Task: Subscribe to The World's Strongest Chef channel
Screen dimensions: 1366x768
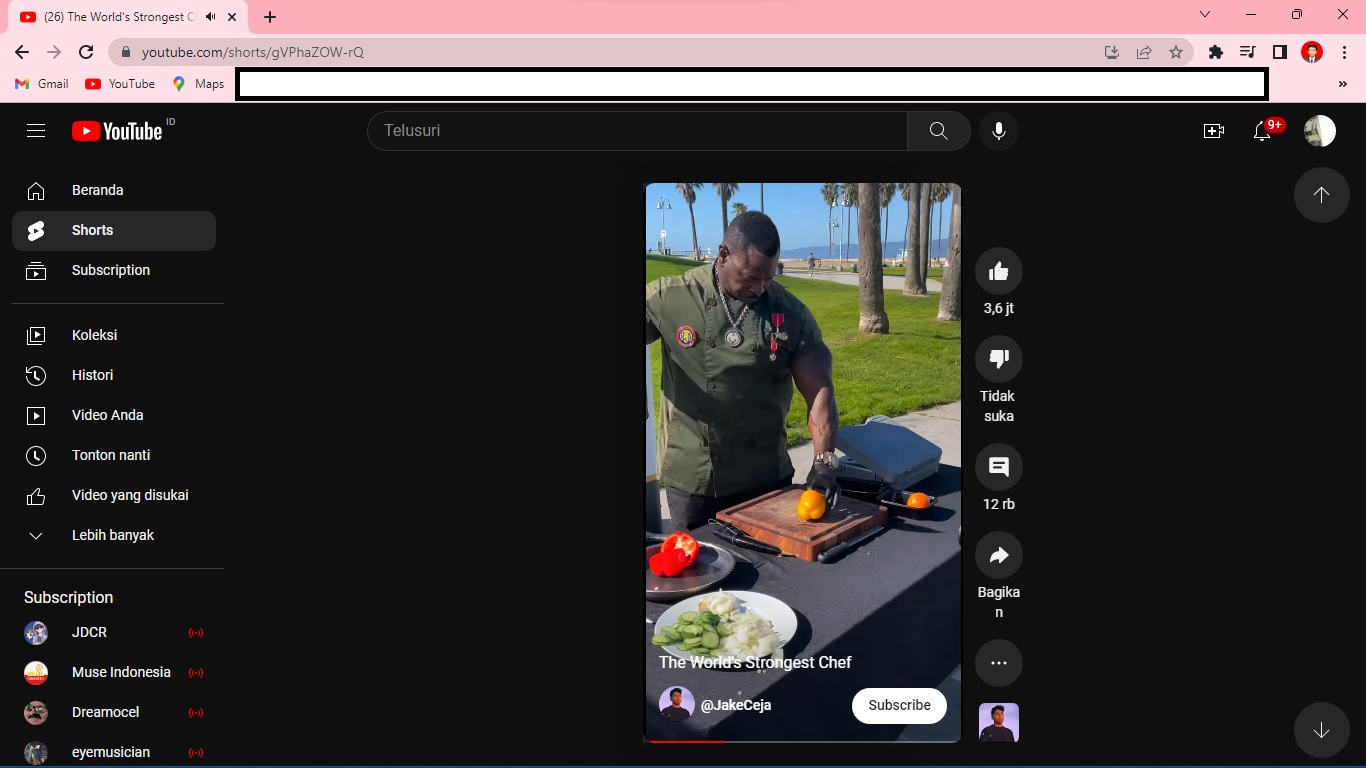Action: tap(897, 705)
